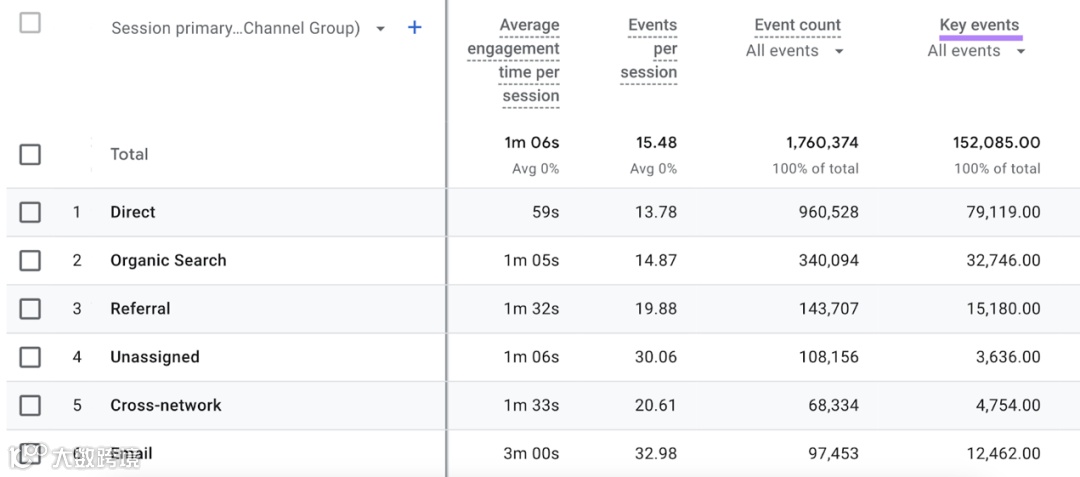Sort by Key events column header

(x=979, y=25)
